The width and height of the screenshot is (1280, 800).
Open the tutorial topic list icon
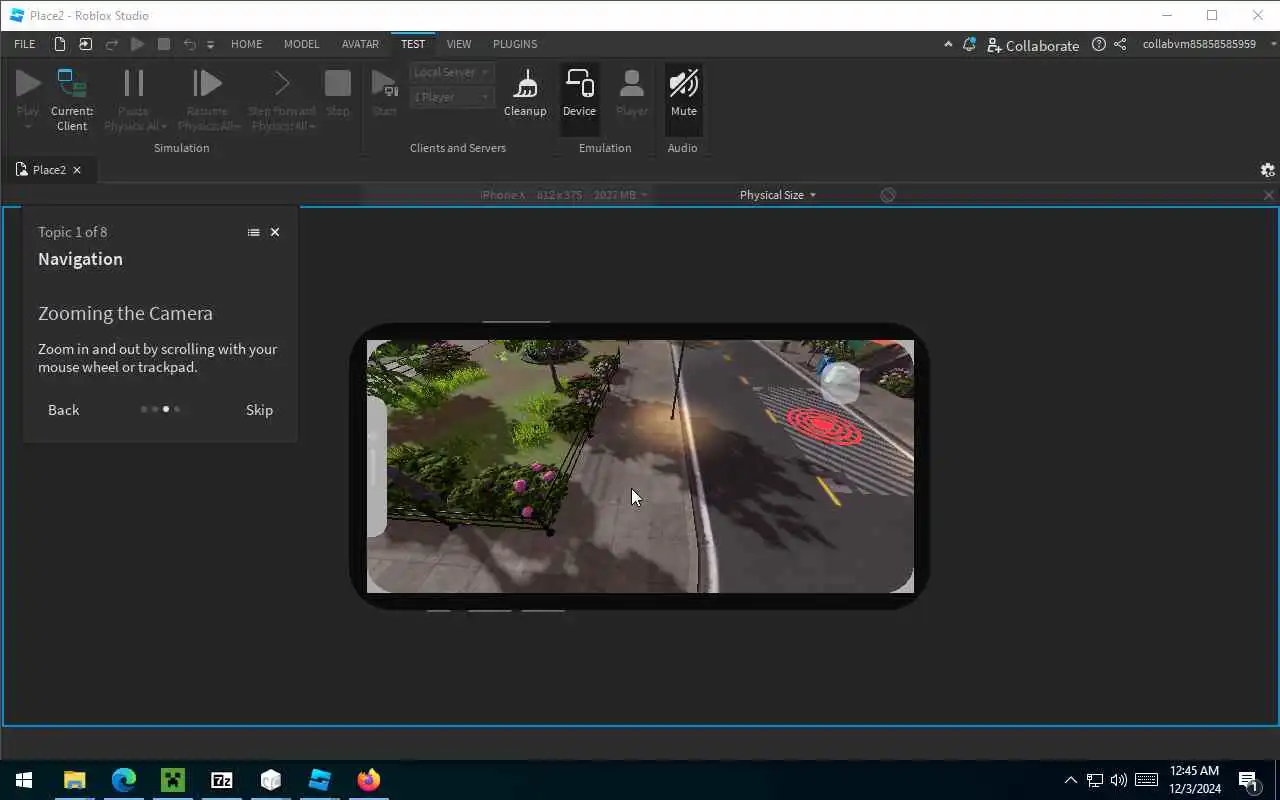tap(253, 232)
